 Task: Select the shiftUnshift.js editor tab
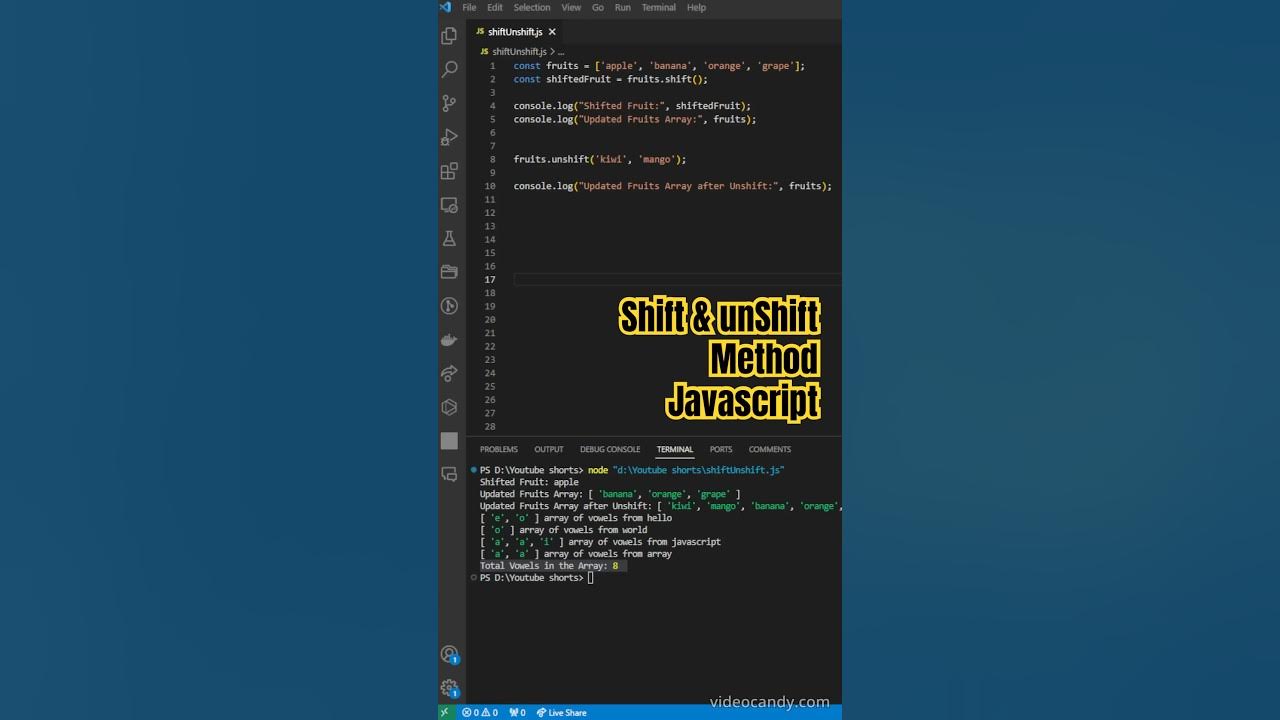515,32
